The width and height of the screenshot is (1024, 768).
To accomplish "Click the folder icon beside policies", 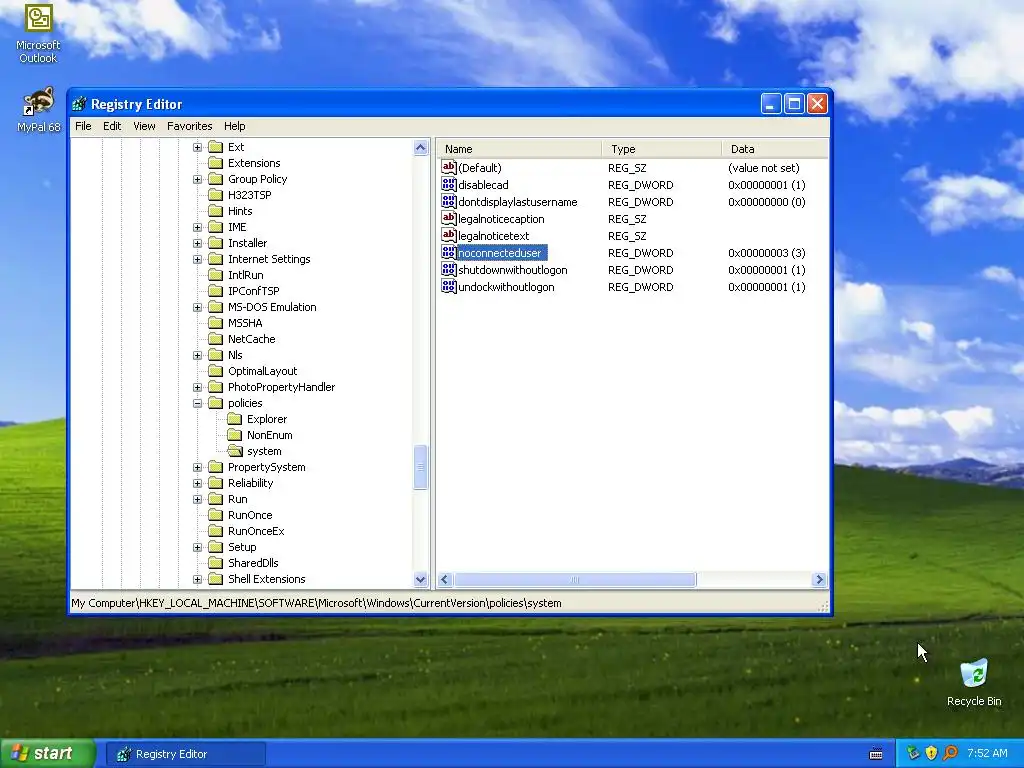I will click(216, 403).
